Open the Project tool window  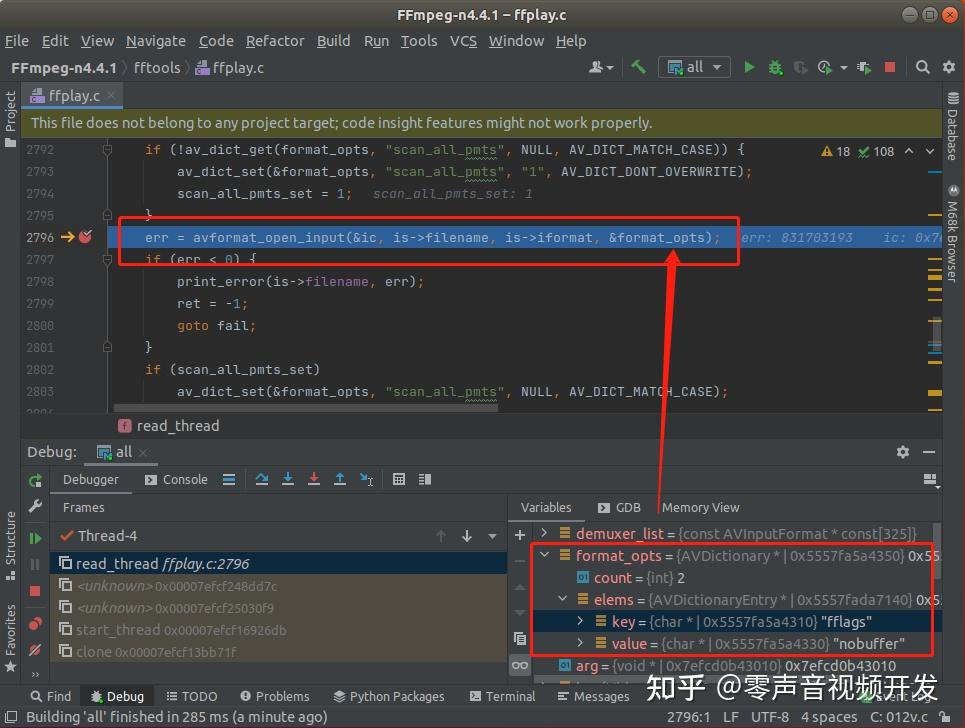(10, 118)
